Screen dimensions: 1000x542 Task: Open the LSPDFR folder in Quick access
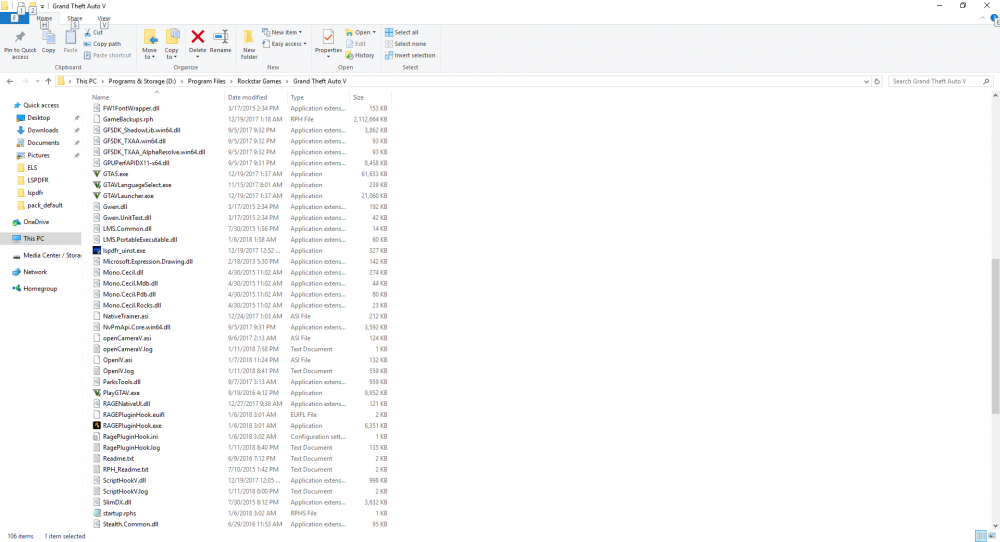coord(37,180)
